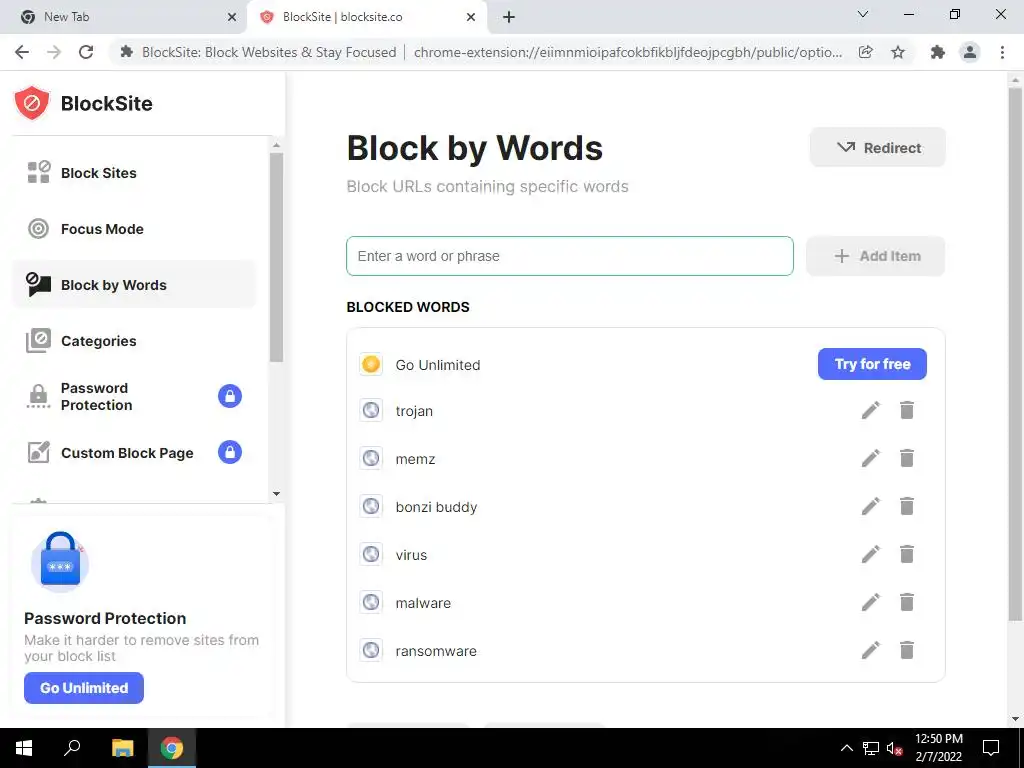Click the chrome-extension address bar URL
1024x768 pixels.
[628, 52]
